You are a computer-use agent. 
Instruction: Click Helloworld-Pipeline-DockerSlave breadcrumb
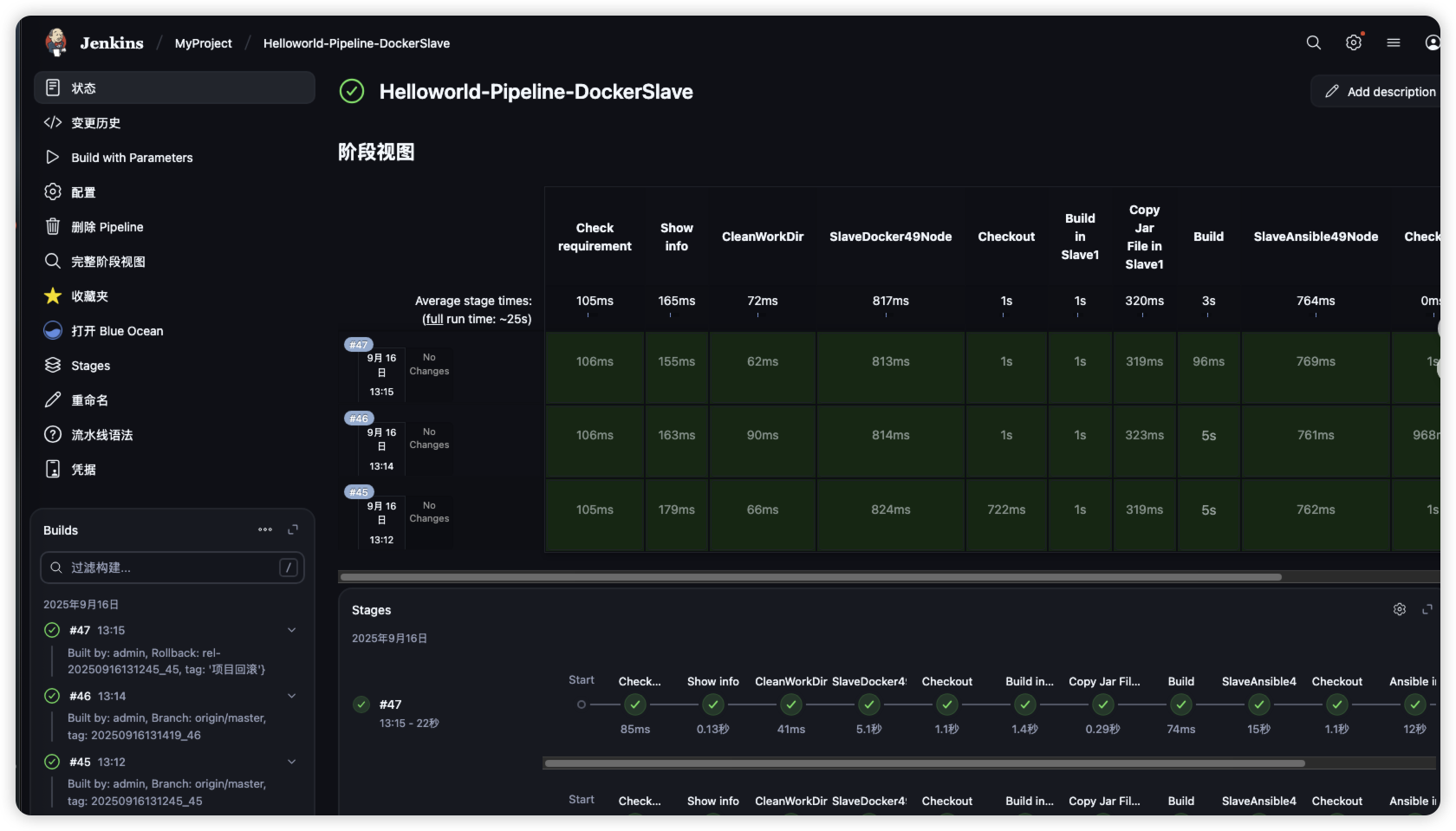tap(356, 42)
